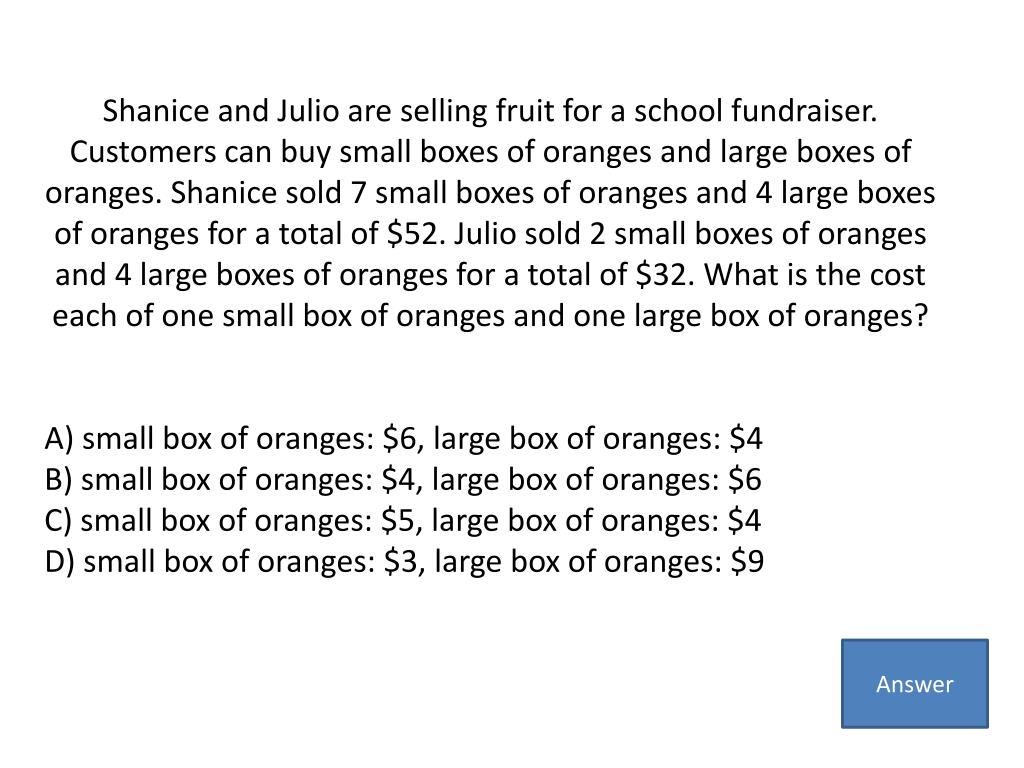Click the letter 'D)' option label
The height and width of the screenshot is (768, 1024).
60,562
